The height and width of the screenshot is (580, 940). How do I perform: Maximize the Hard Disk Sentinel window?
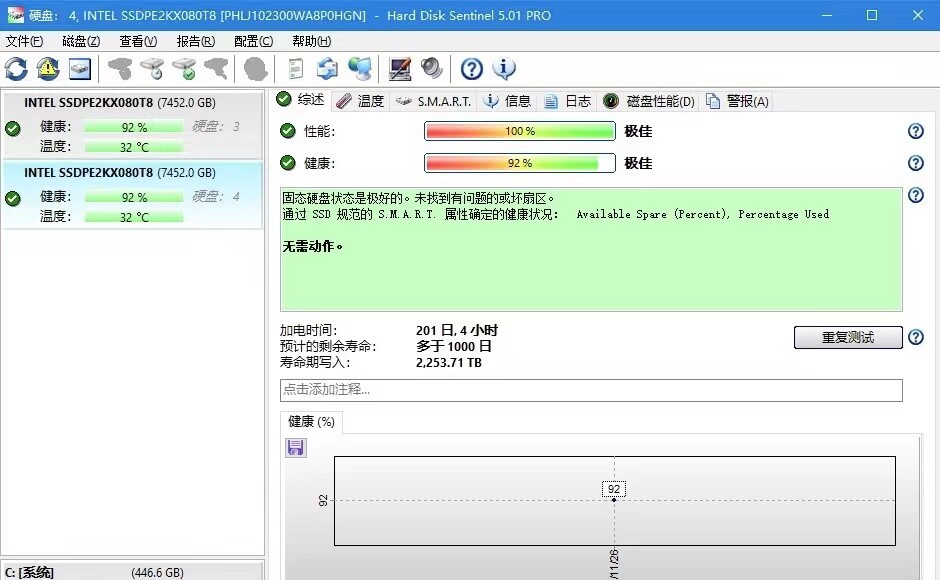pos(872,15)
